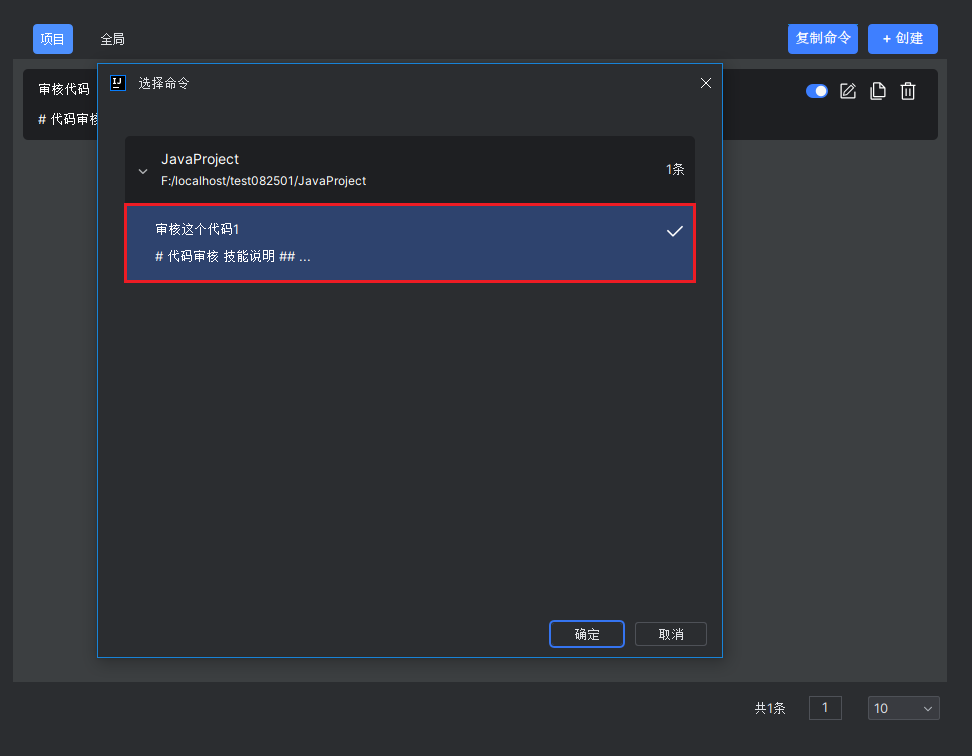Image resolution: width=972 pixels, height=756 pixels.
Task: Click the 复制命令 button
Action: [x=823, y=38]
